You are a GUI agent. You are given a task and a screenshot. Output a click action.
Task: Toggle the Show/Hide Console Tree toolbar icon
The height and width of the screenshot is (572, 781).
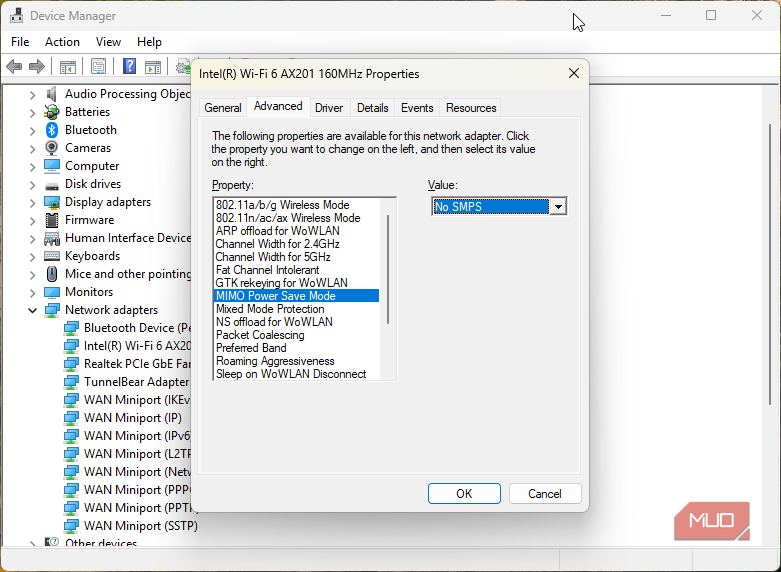pyautogui.click(x=68, y=66)
